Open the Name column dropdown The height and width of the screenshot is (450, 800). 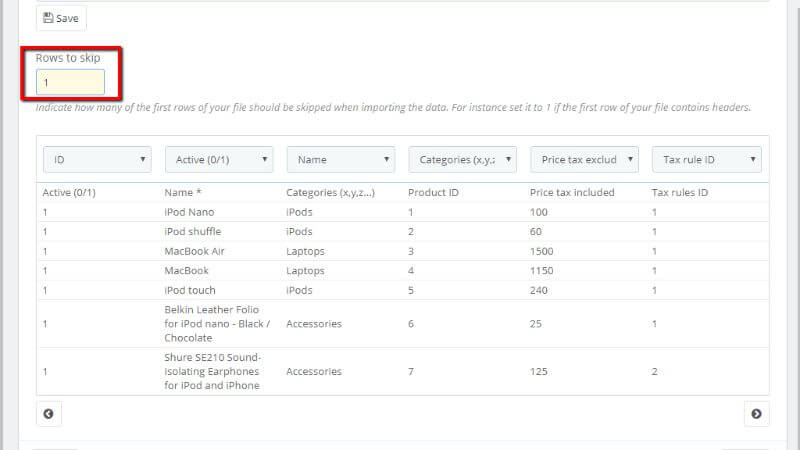[341, 160]
